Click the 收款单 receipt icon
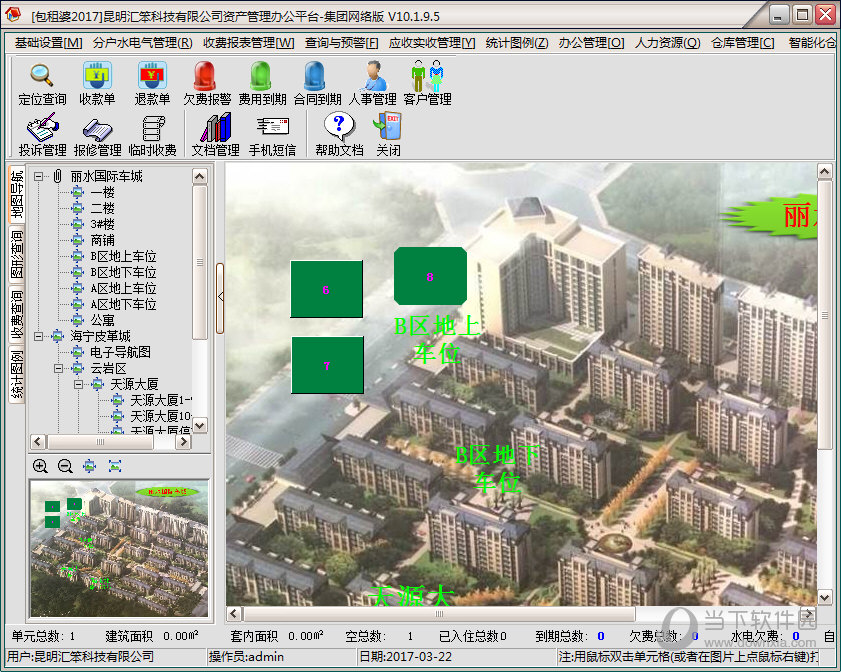Viewport: 841px width, 672px height. 97,81
